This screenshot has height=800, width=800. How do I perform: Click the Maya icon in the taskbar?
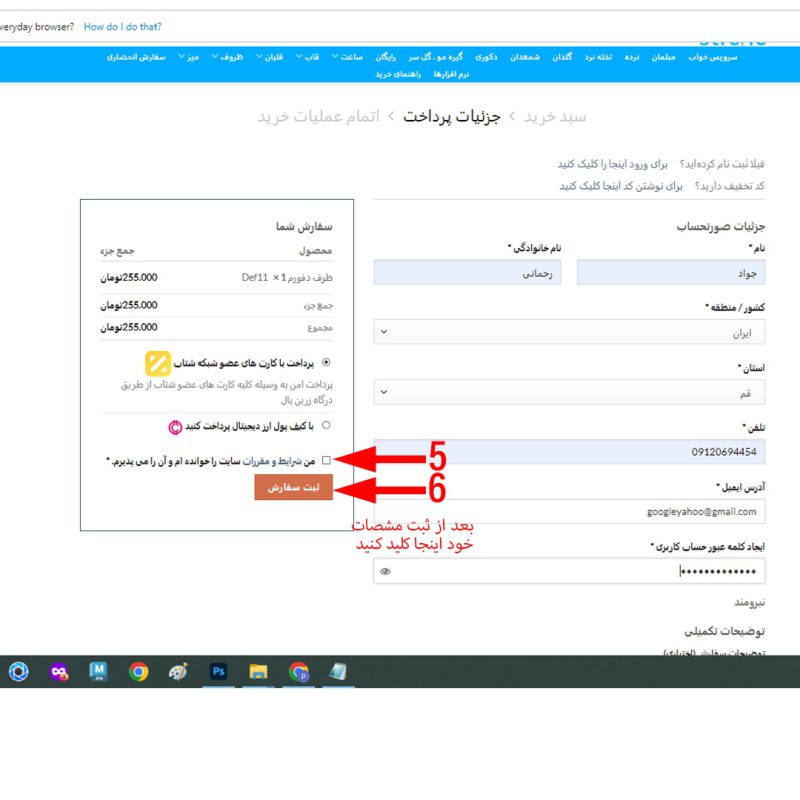(98, 672)
